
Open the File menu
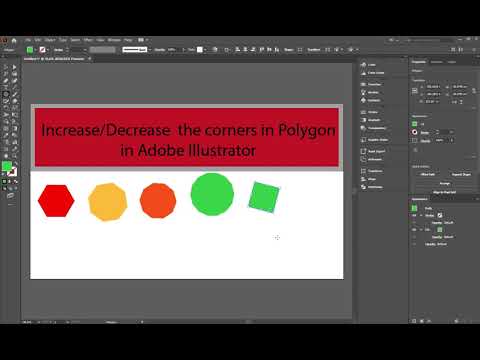(x=28, y=40)
